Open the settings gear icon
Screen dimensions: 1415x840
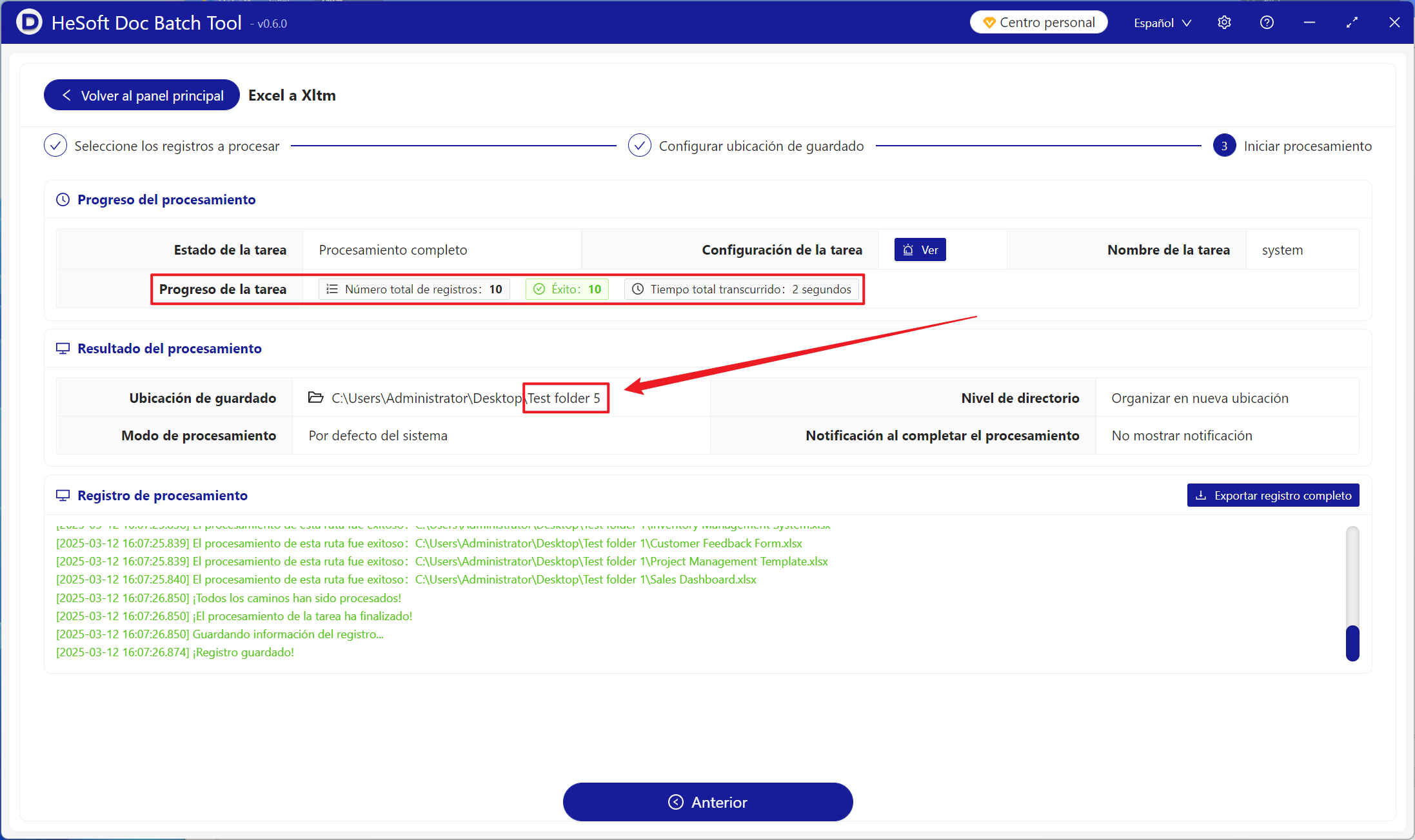tap(1224, 23)
